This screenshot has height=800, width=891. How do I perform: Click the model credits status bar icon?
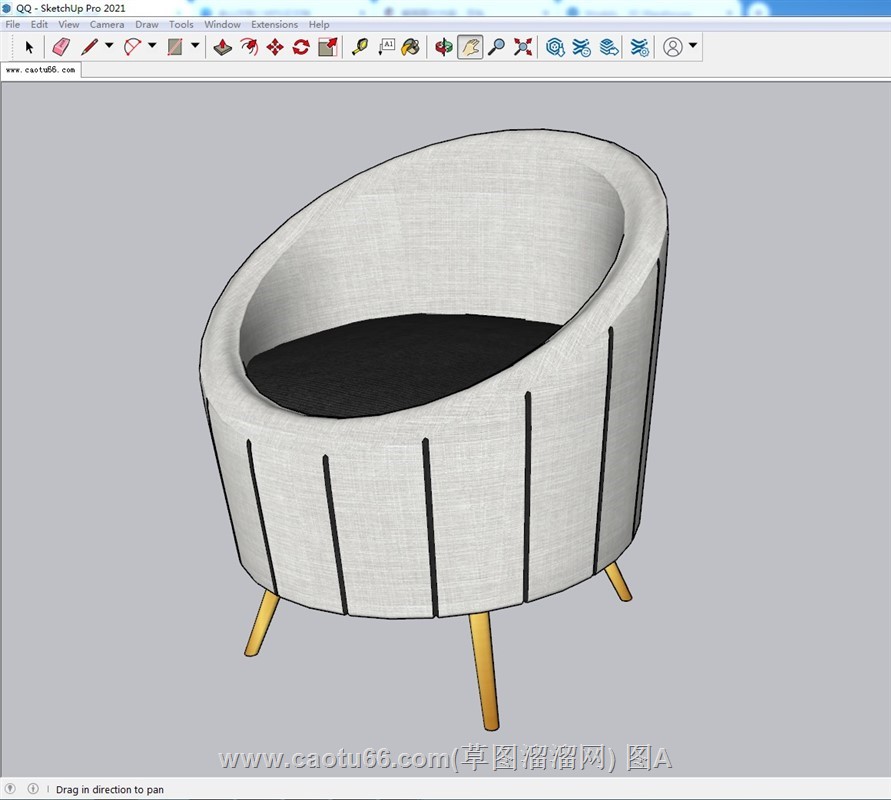33,789
